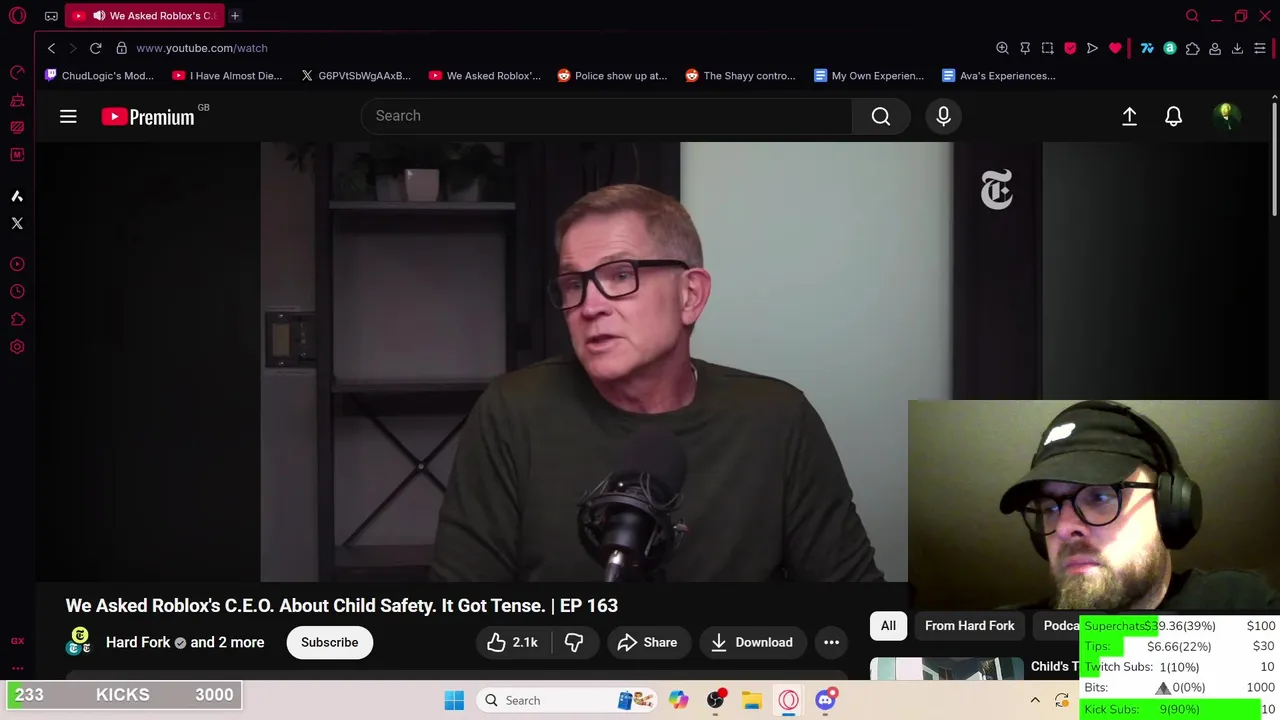The width and height of the screenshot is (1280, 720).
Task: Like the video (2.1k)
Action: 513,642
